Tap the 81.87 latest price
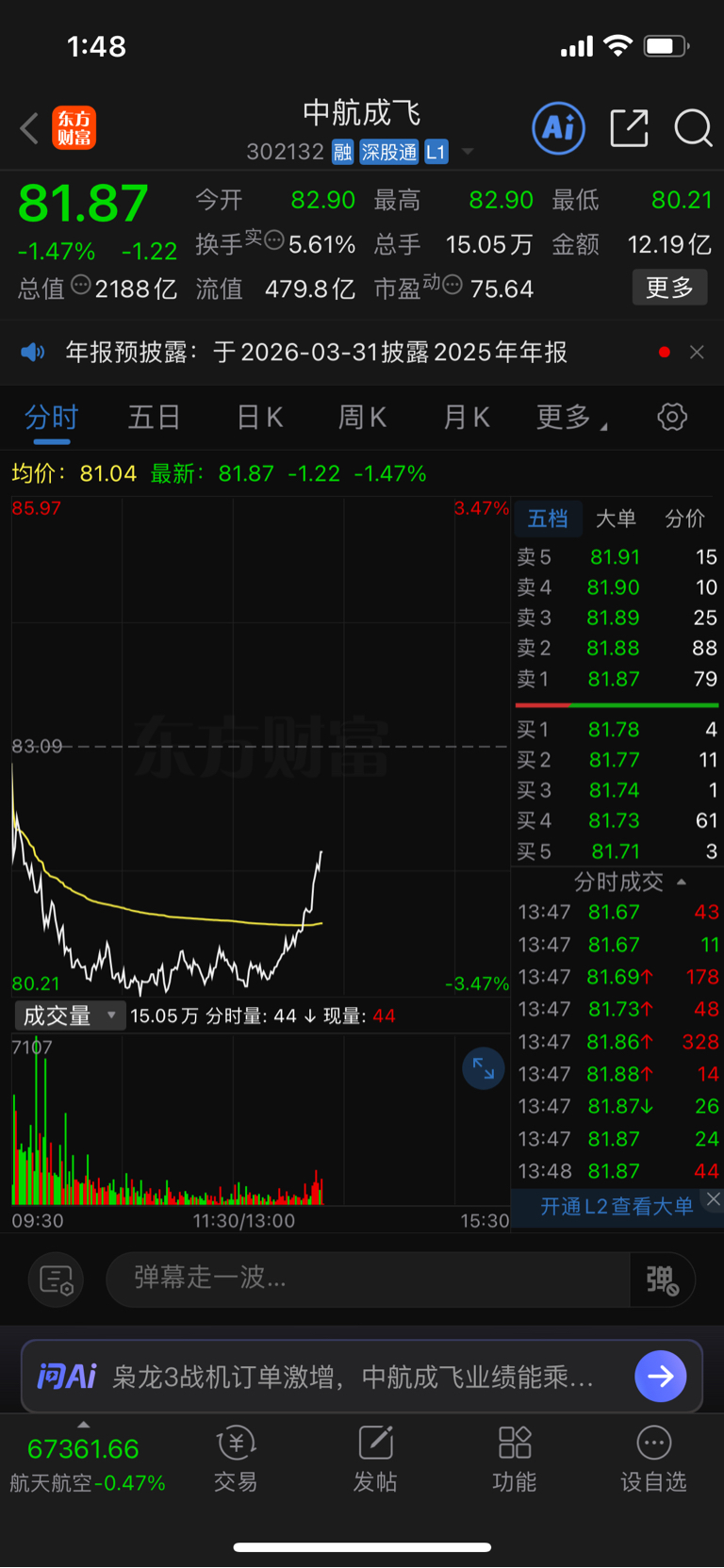The image size is (724, 1568). coord(83,203)
